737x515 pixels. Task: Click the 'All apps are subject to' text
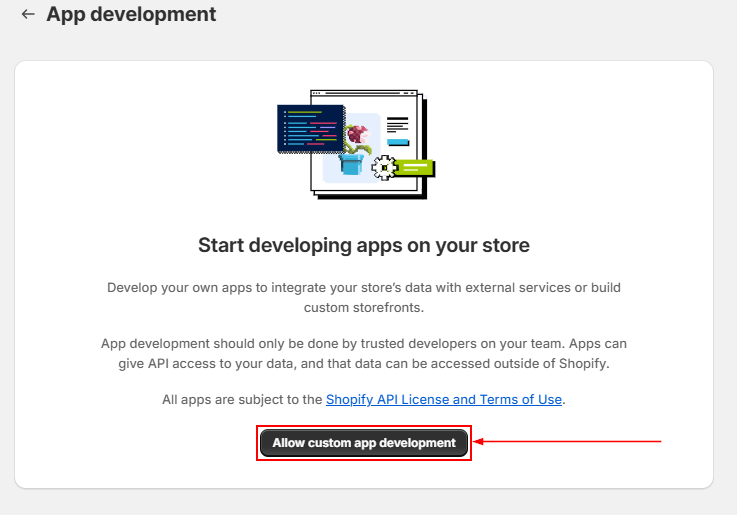tap(242, 400)
